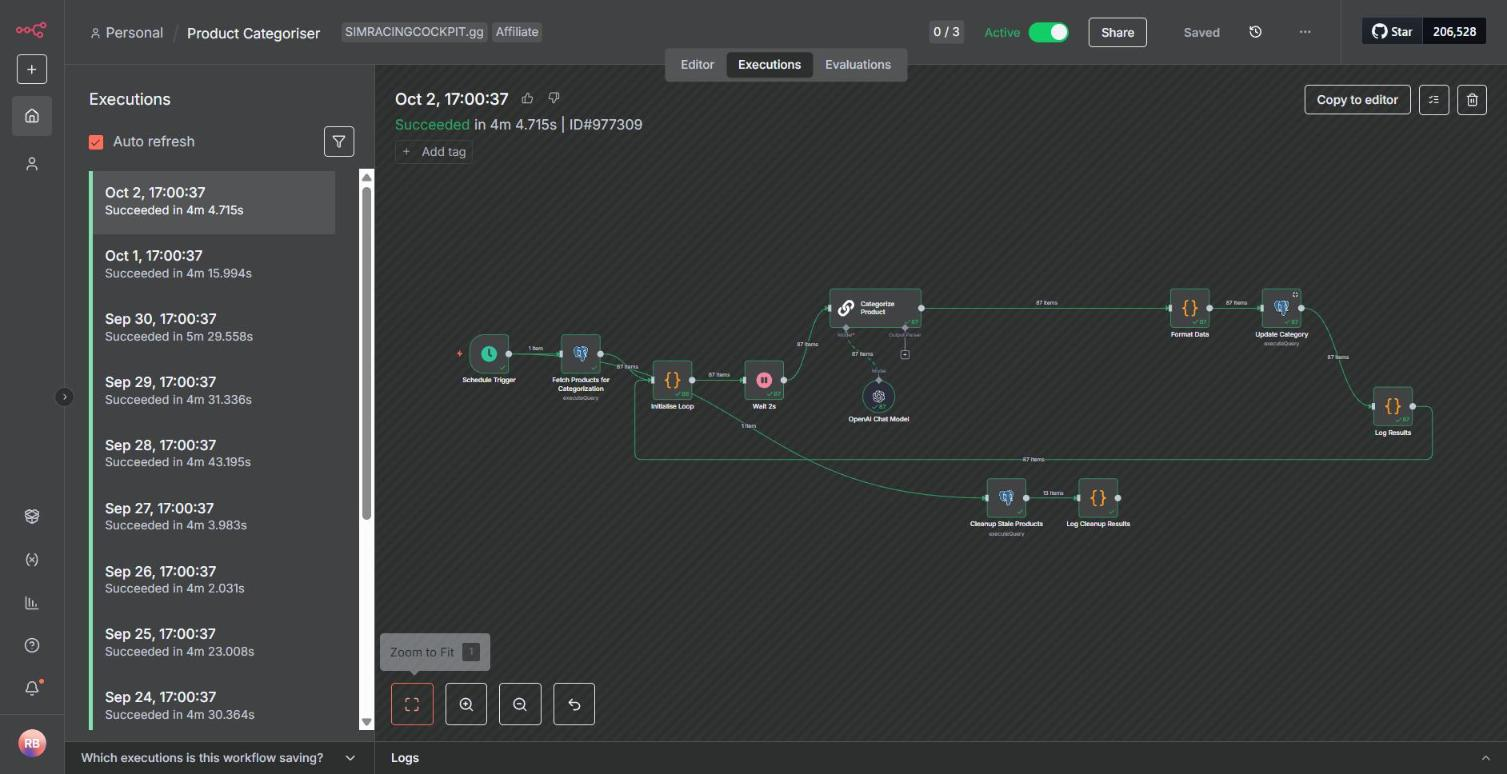Select the Wait 2s node
1507x774 pixels.
click(764, 380)
